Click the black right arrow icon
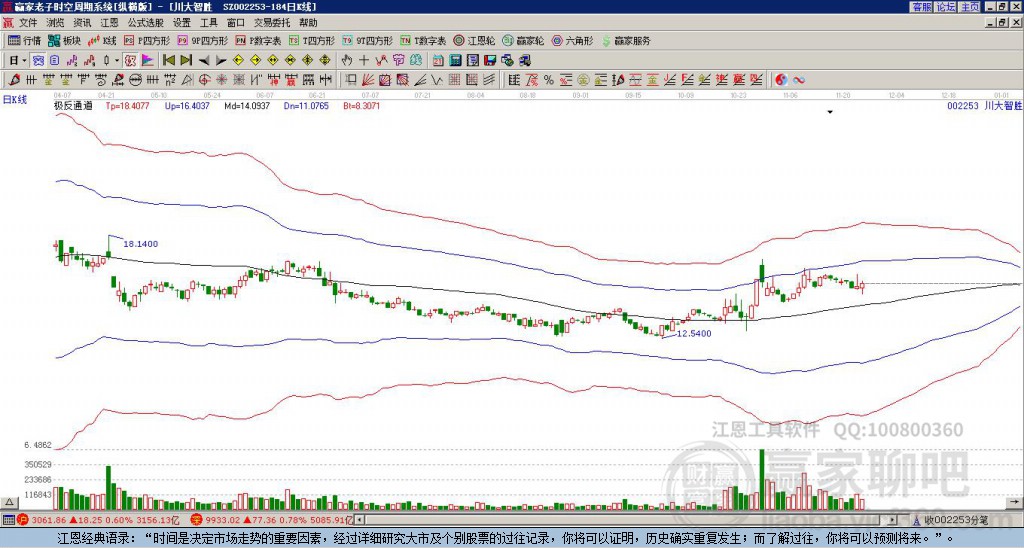This screenshot has width=1024, height=548. coord(221,61)
